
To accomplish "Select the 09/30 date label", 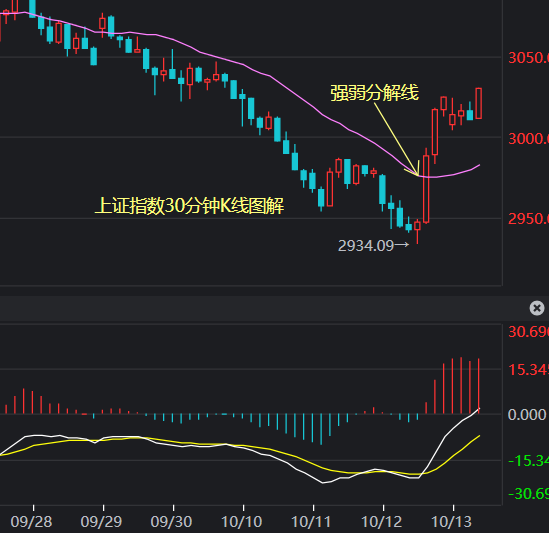I will coord(172,522).
